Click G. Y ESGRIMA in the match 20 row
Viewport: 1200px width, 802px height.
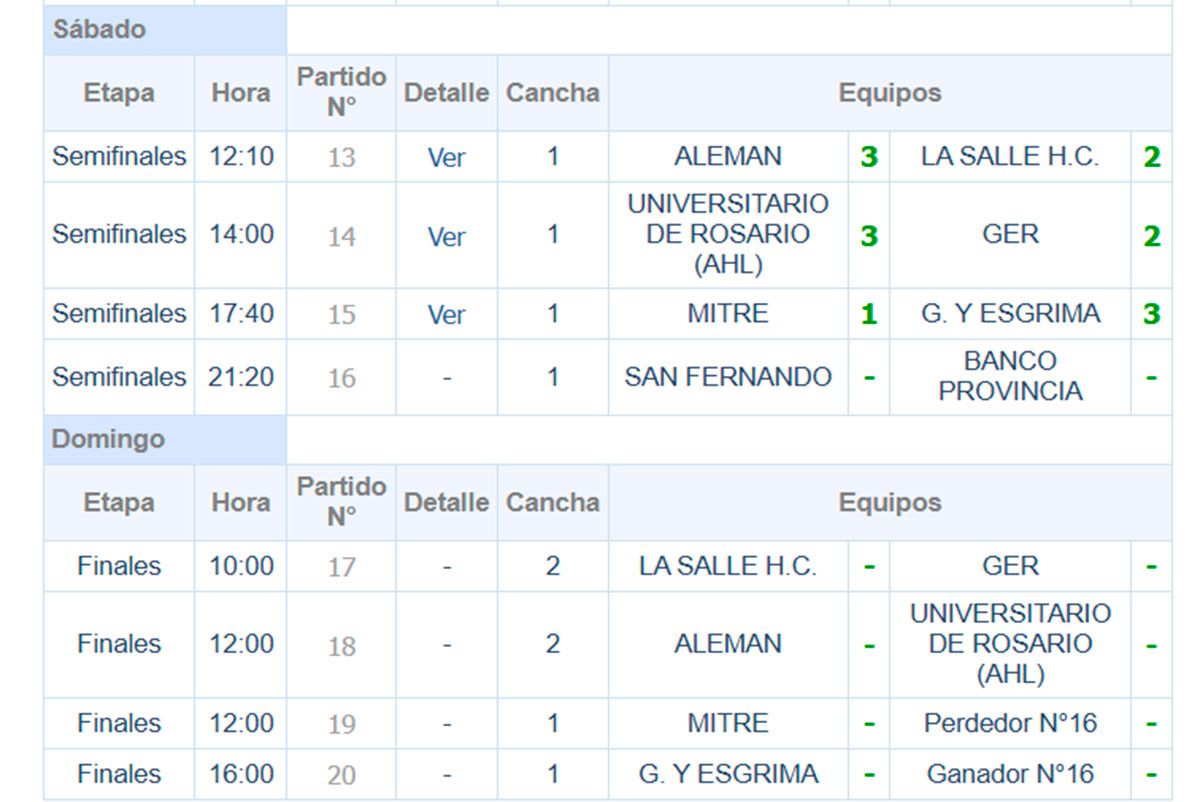tap(728, 774)
